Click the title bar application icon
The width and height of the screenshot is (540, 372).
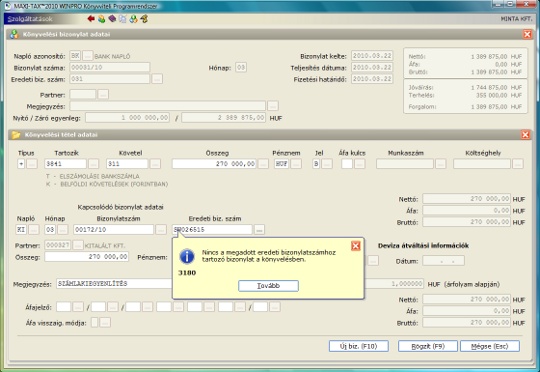point(8,6)
